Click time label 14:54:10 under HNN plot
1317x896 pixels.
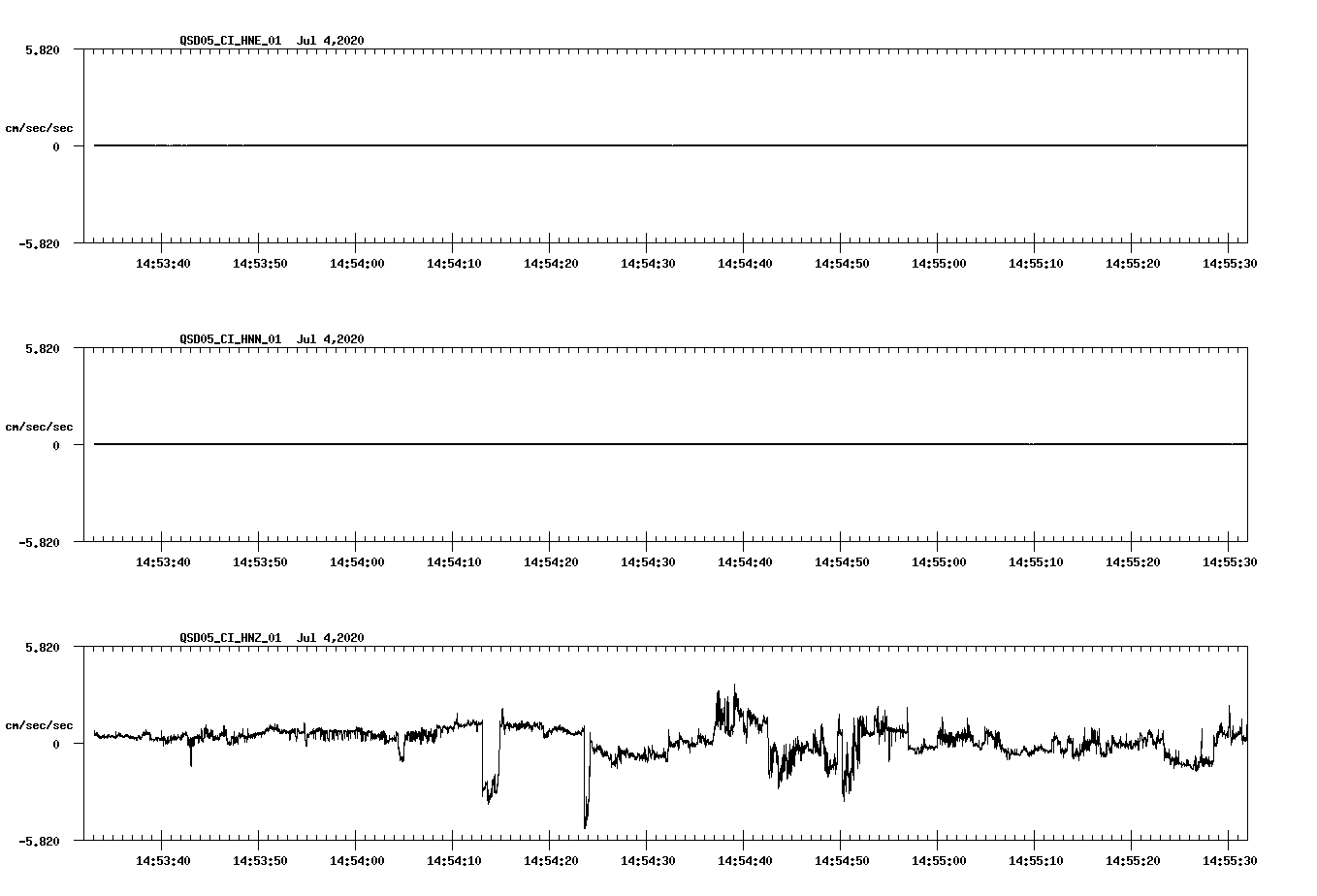pos(454,562)
